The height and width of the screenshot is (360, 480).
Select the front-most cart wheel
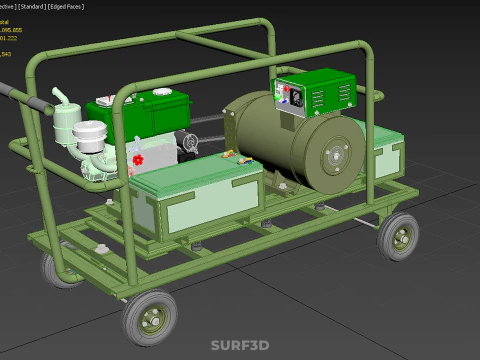click(149, 318)
